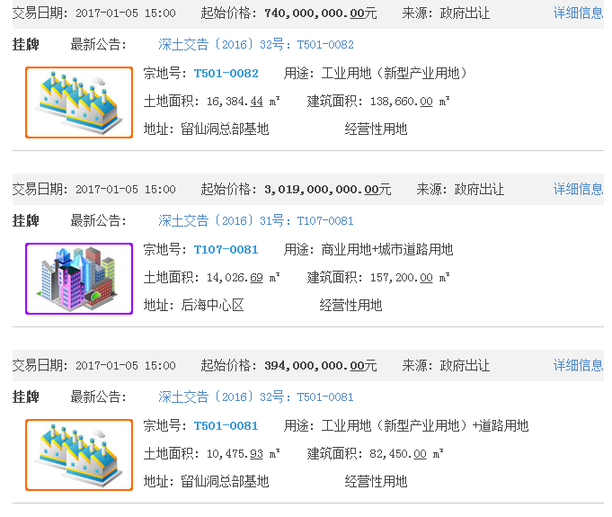Open 详细信息 for the 740,000,000 yuan listing
612x517 pixels.
coord(578,14)
